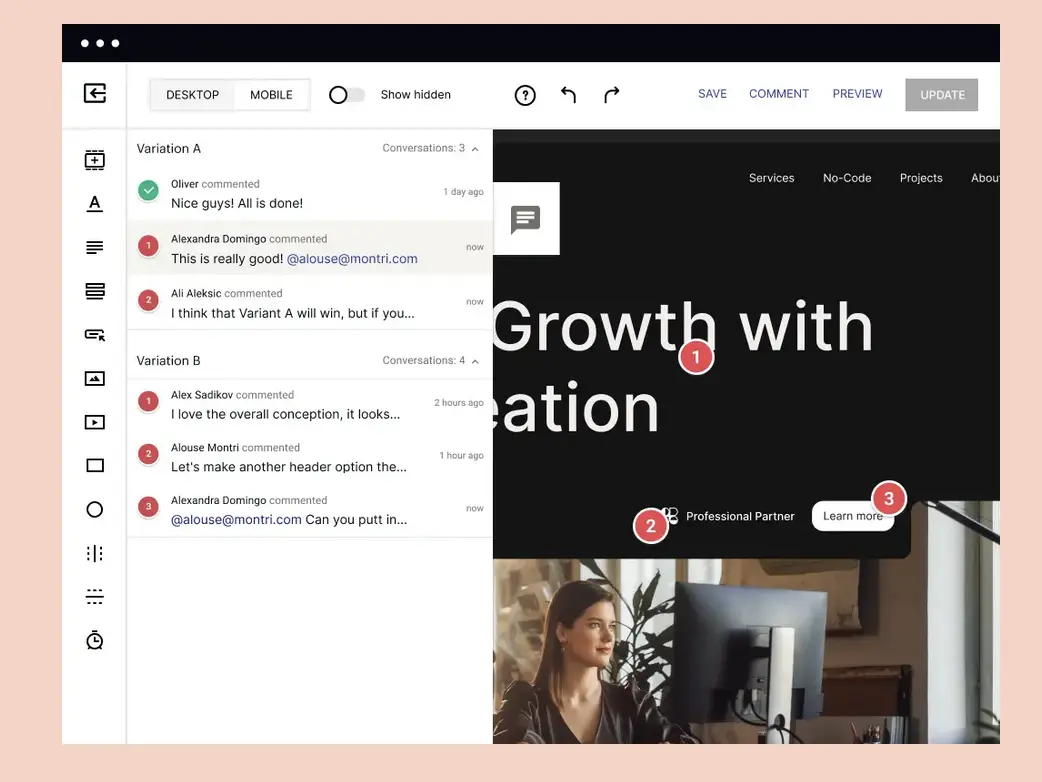The height and width of the screenshot is (782, 1042).
Task: Open the Services navigation item
Action: click(771, 177)
